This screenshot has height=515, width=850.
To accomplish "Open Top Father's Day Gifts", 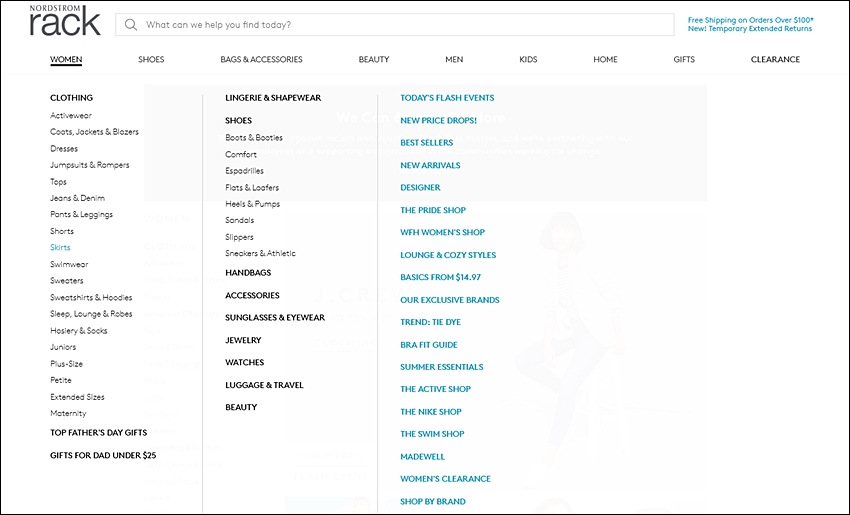I will pos(99,433).
